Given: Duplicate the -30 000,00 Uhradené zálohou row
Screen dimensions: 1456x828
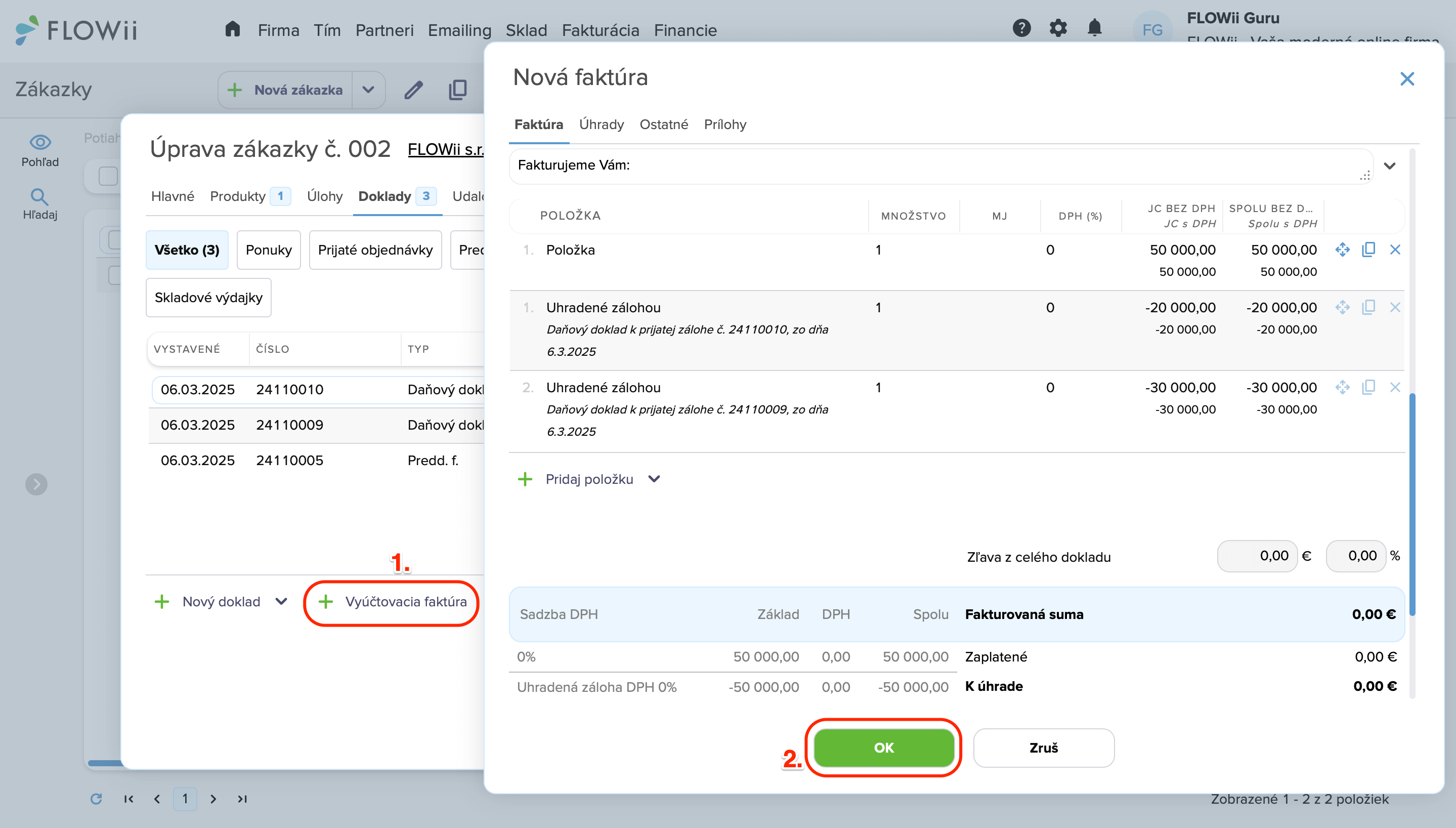Looking at the screenshot, I should (1368, 387).
